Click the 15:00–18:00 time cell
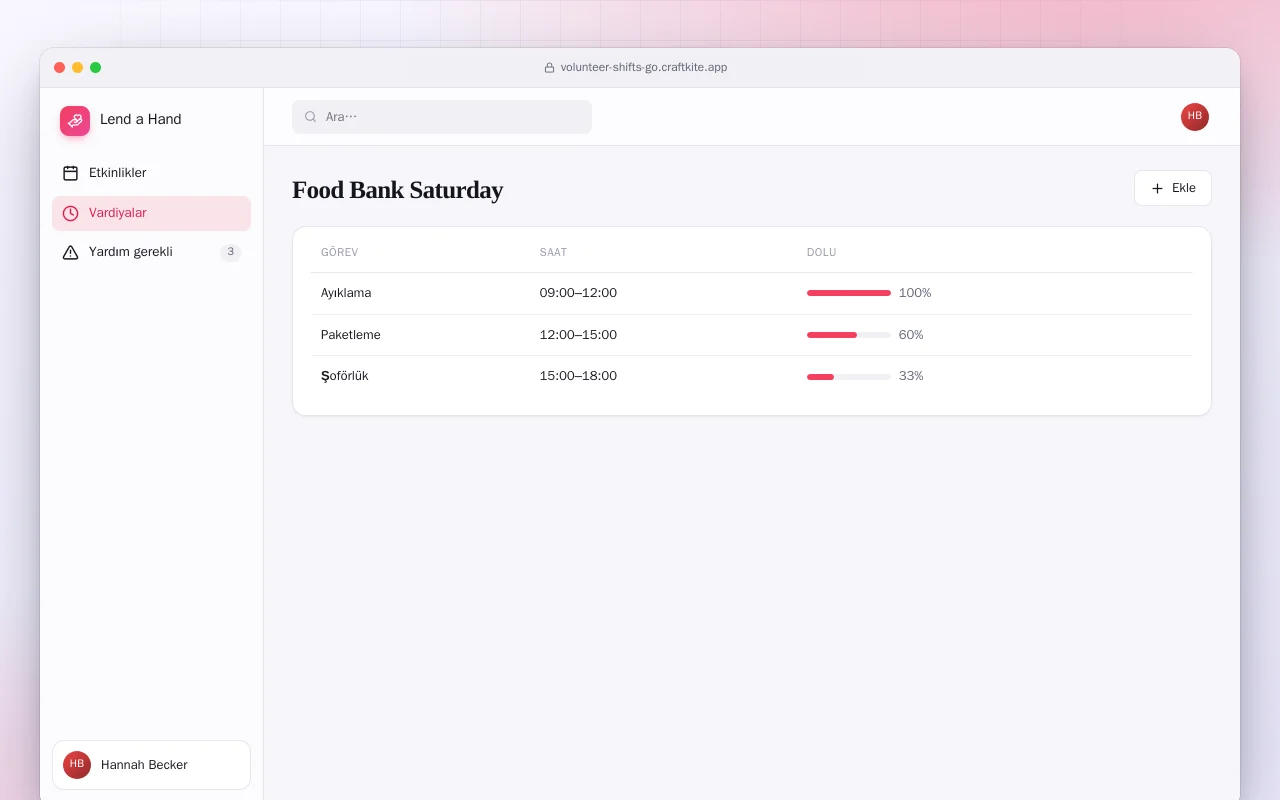The width and height of the screenshot is (1280, 800). [x=578, y=376]
